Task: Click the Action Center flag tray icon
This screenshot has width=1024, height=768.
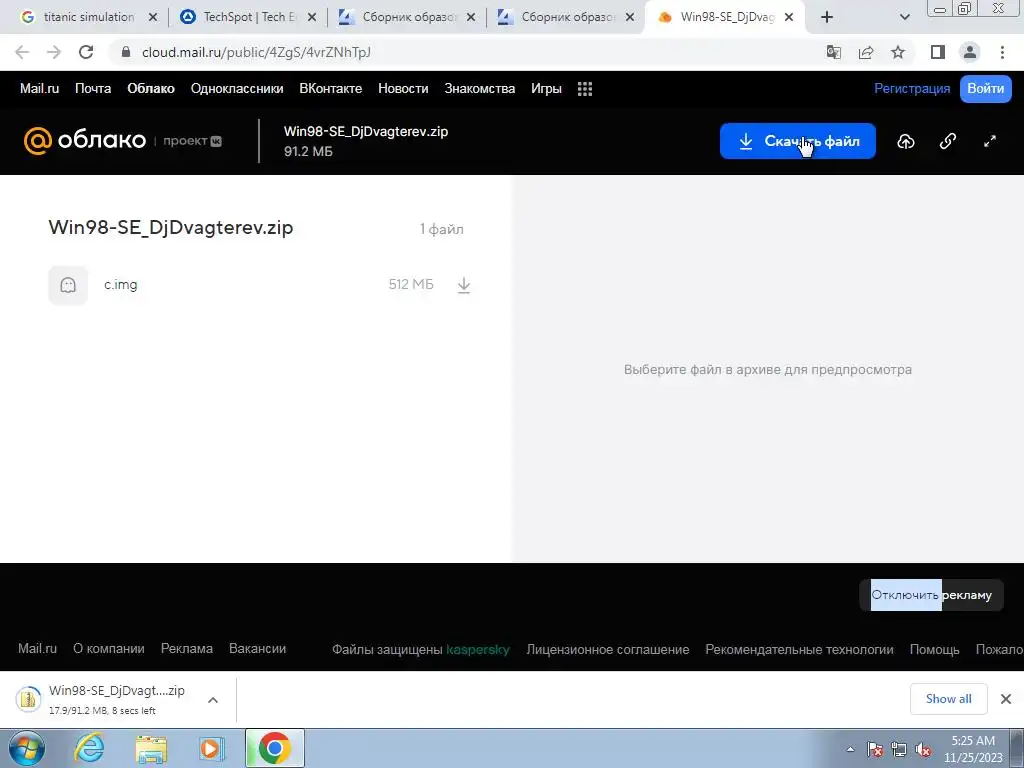Action: point(874,750)
